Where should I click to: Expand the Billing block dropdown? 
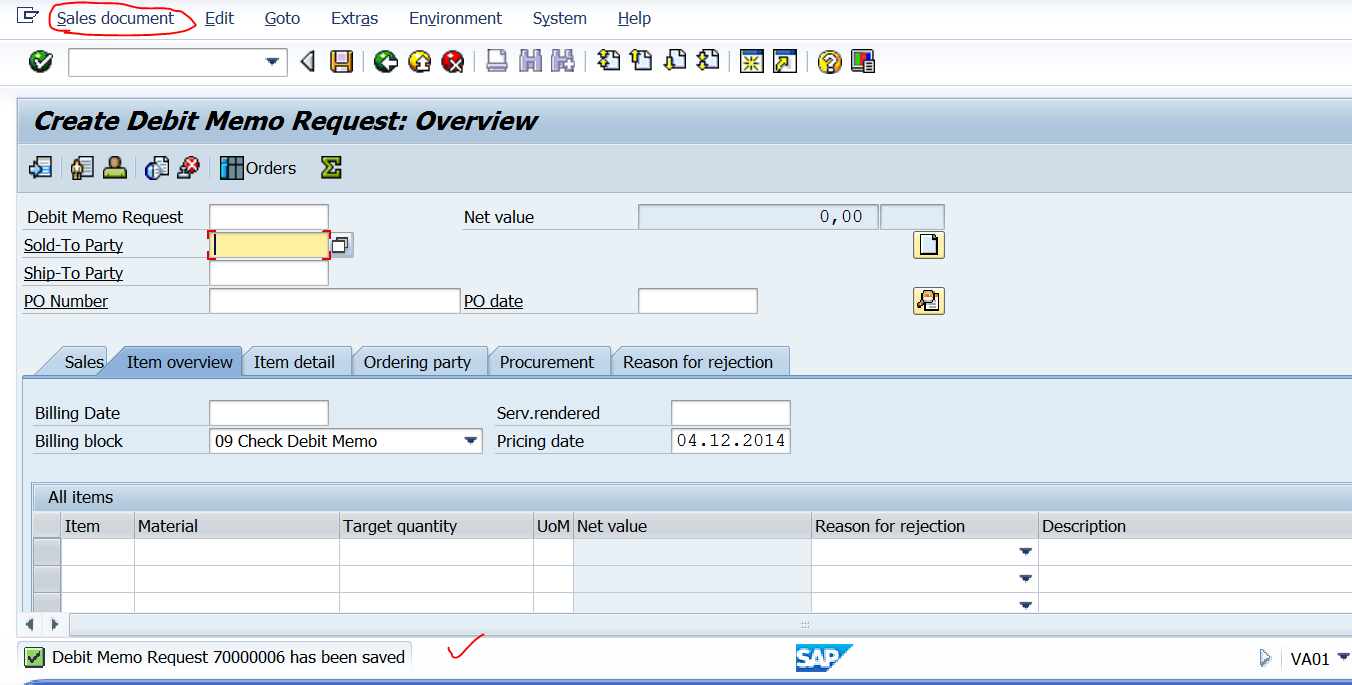pyautogui.click(x=471, y=441)
